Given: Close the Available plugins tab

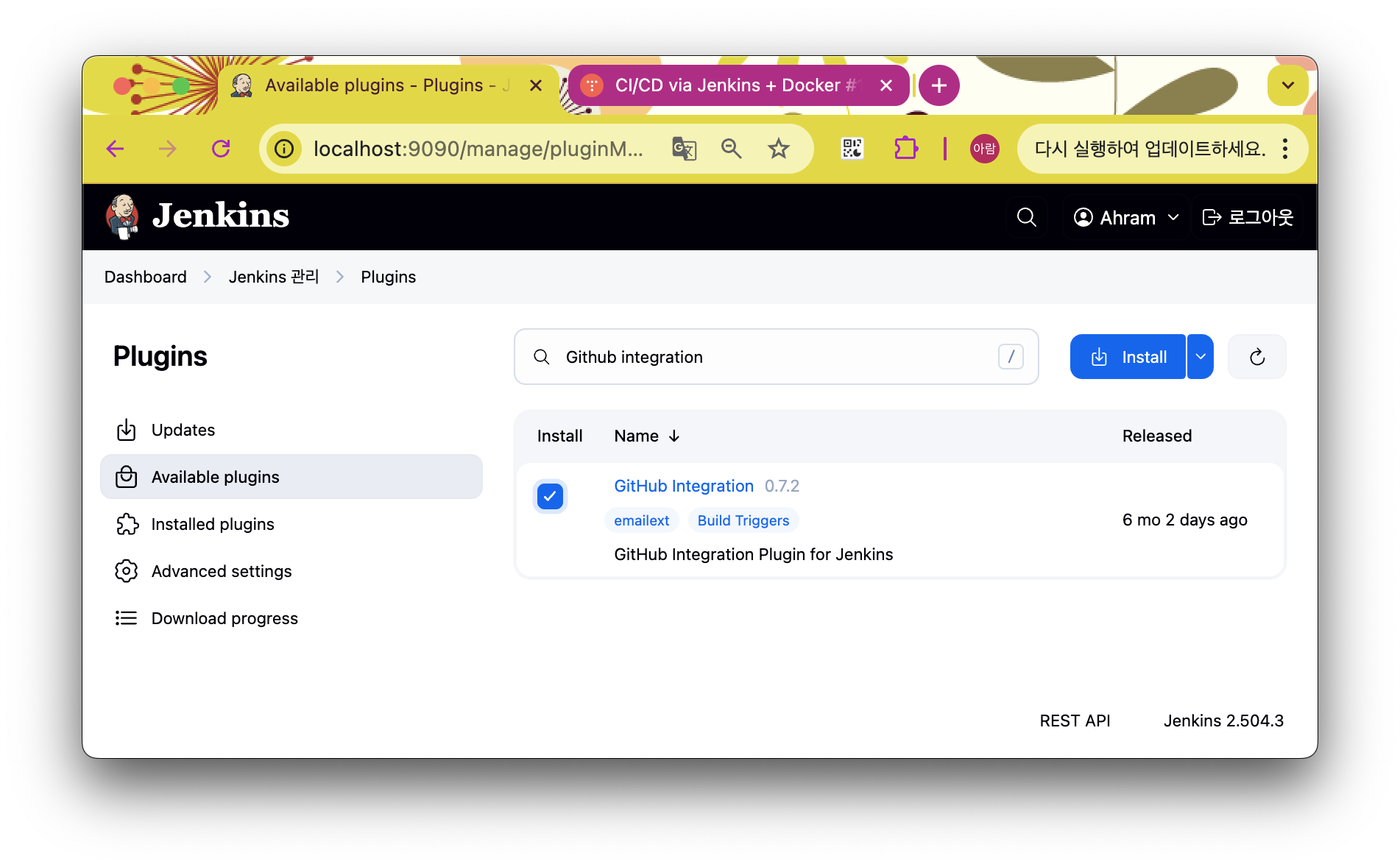Looking at the screenshot, I should point(536,85).
